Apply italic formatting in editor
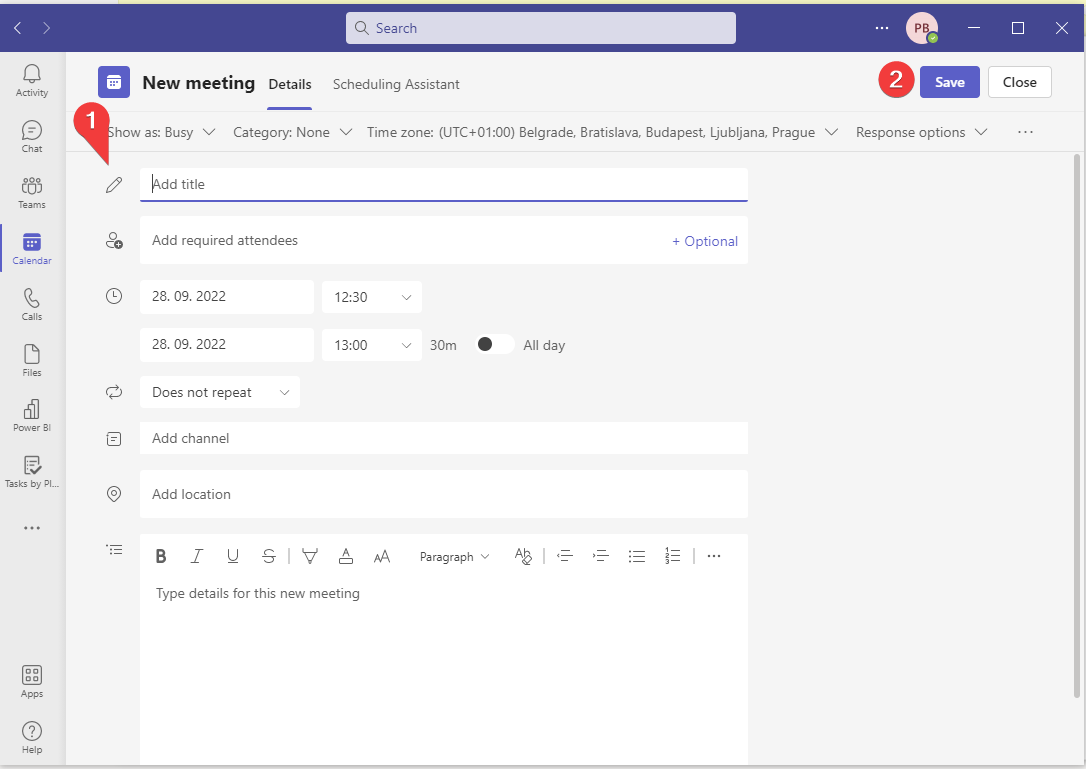This screenshot has width=1086, height=769. coord(197,557)
